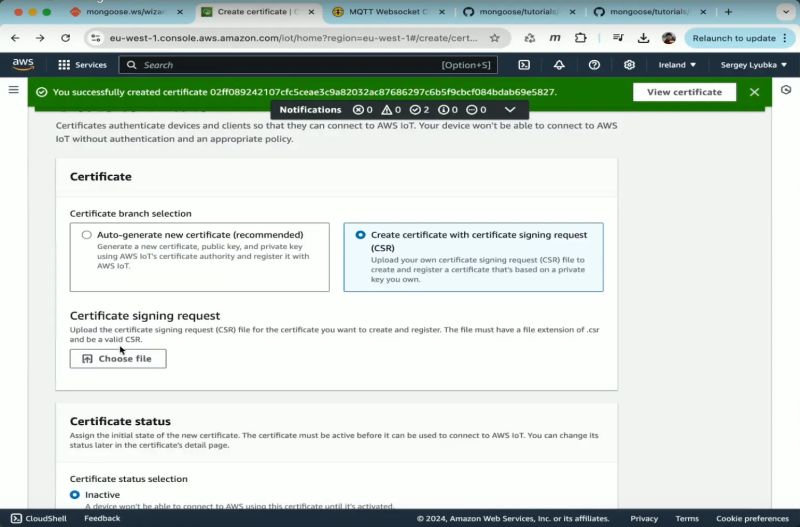The image size is (800, 527).
Task: Click Relaunch to update button
Action: 734,38
